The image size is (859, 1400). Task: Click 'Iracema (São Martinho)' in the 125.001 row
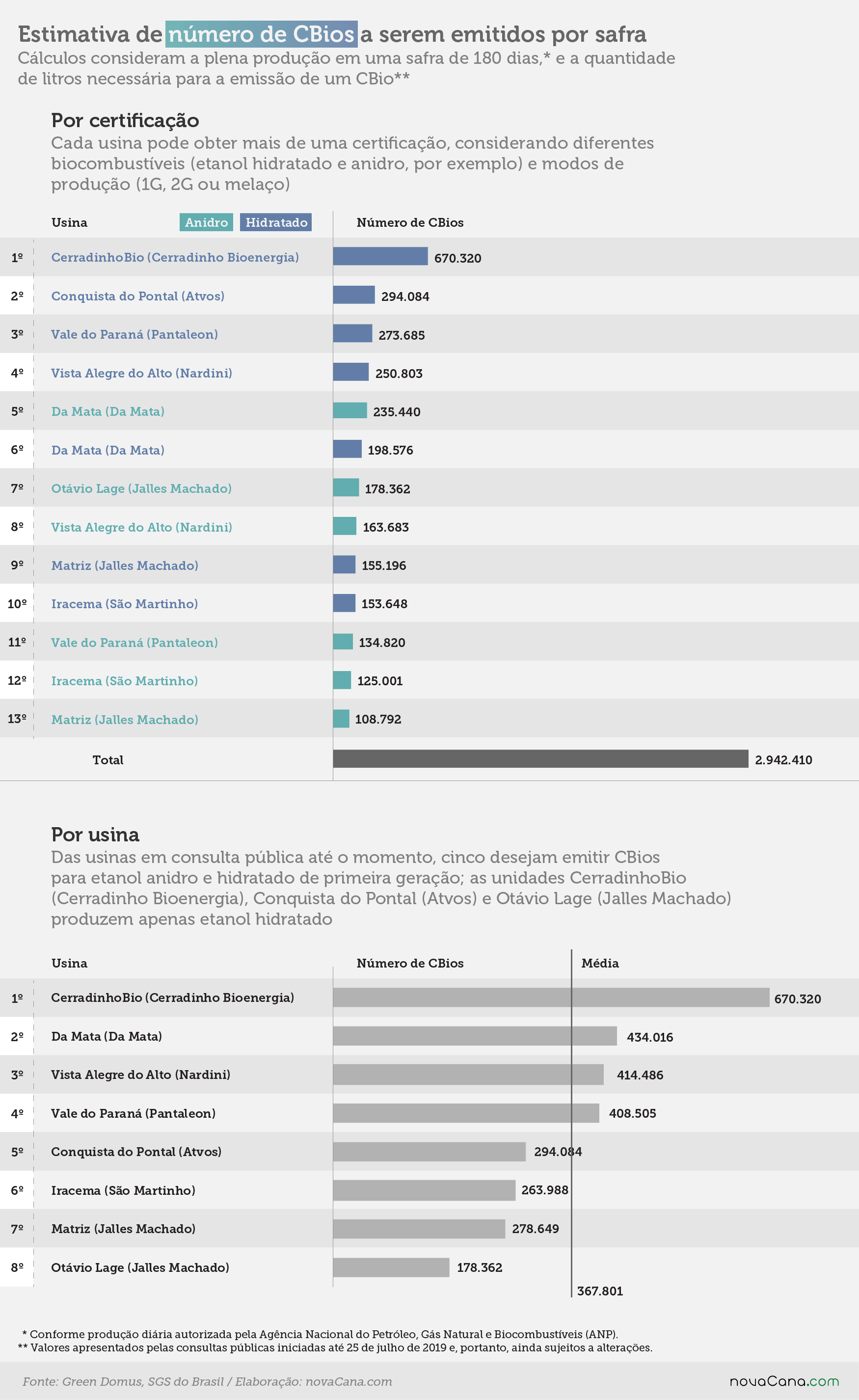124,681
